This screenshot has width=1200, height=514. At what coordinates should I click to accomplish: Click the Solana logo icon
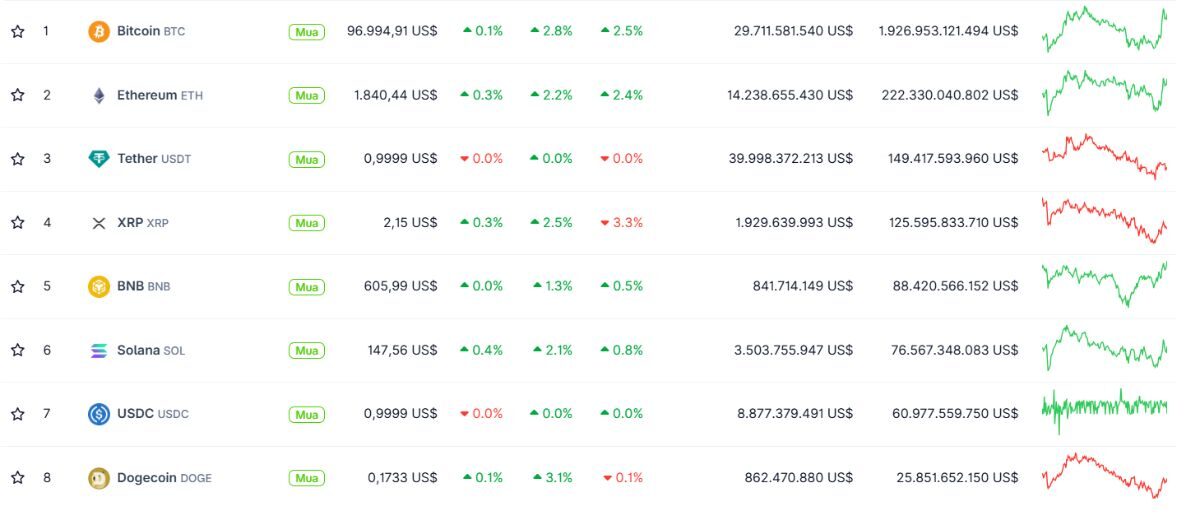tap(99, 350)
